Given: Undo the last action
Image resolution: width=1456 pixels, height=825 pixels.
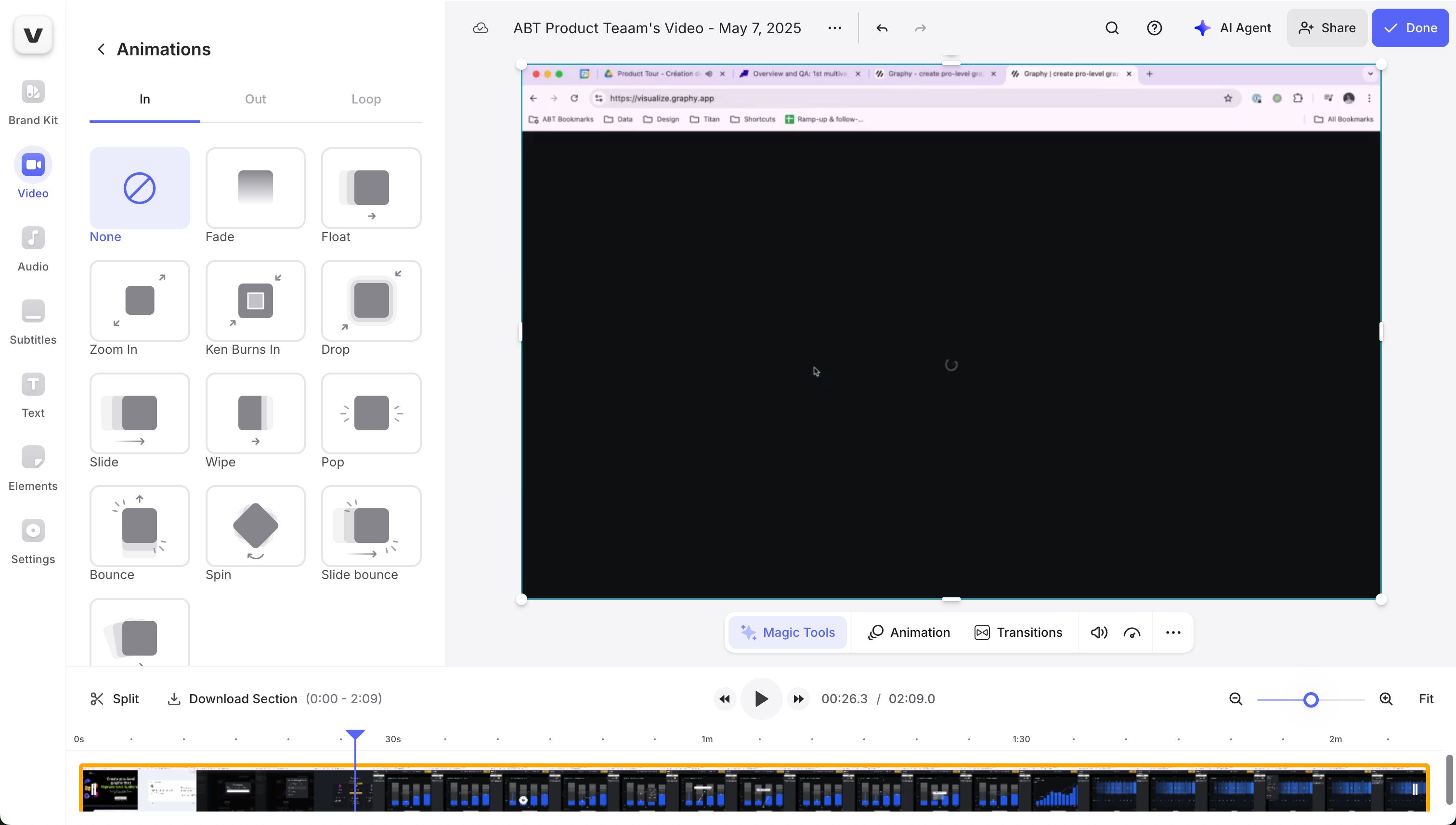Looking at the screenshot, I should 882,28.
